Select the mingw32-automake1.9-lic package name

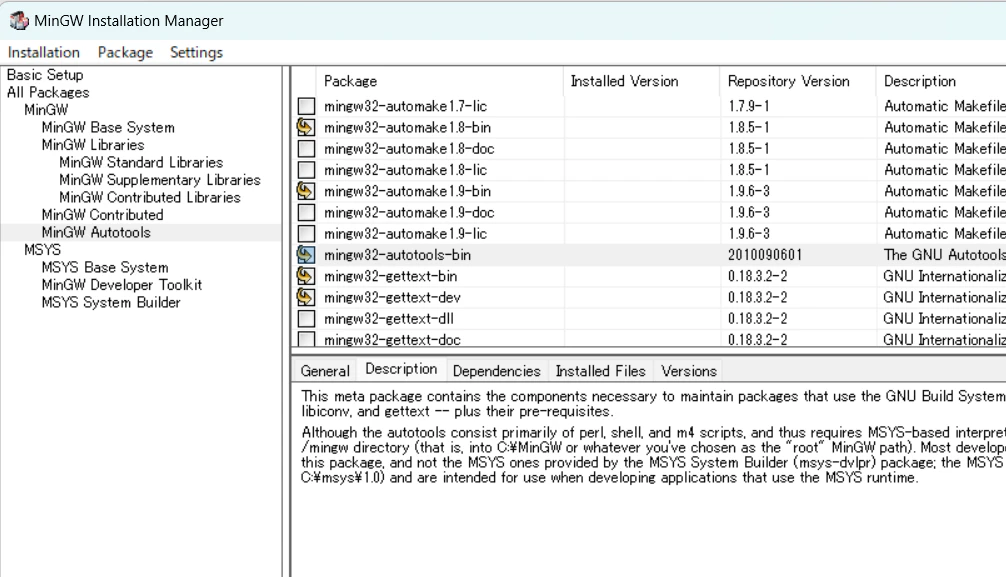click(405, 233)
